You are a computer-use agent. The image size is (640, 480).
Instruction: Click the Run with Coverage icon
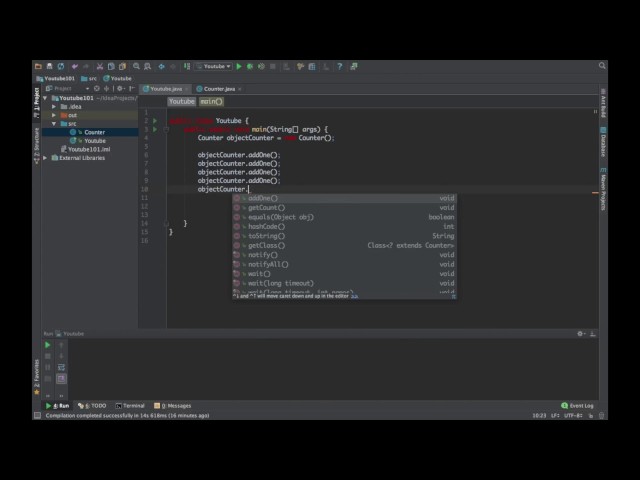(x=261, y=66)
